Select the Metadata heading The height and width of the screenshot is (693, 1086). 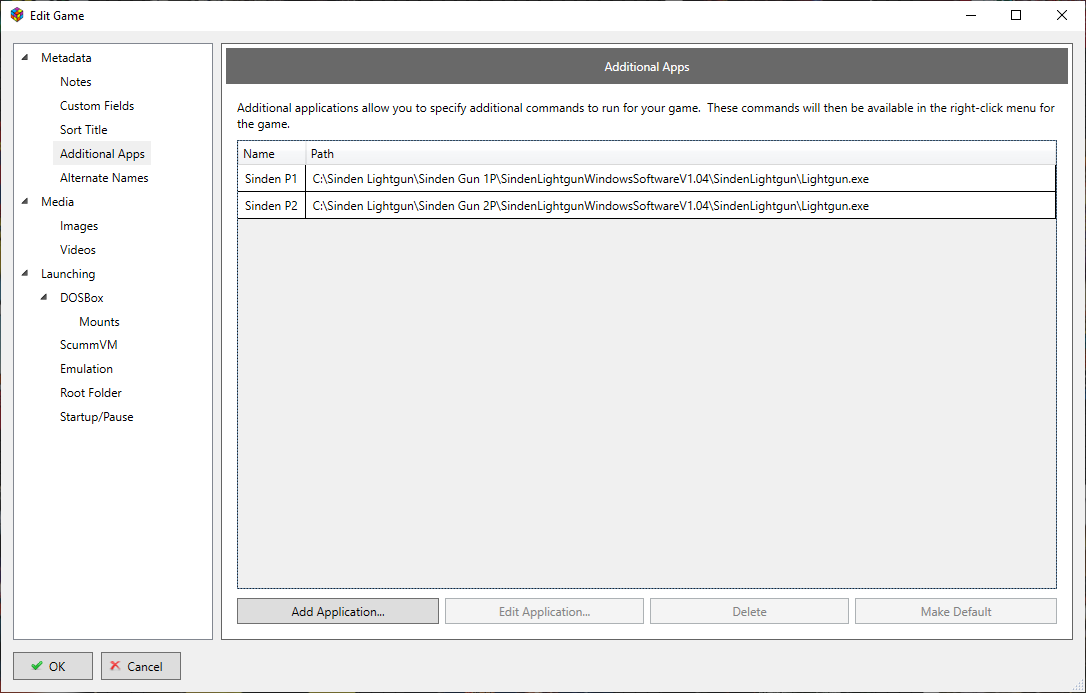pos(66,57)
